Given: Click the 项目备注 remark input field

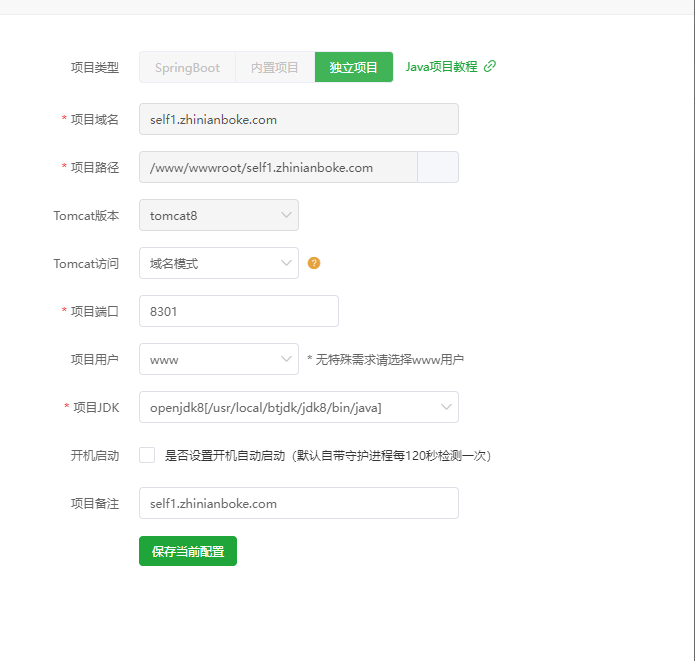Looking at the screenshot, I should pyautogui.click(x=299, y=503).
